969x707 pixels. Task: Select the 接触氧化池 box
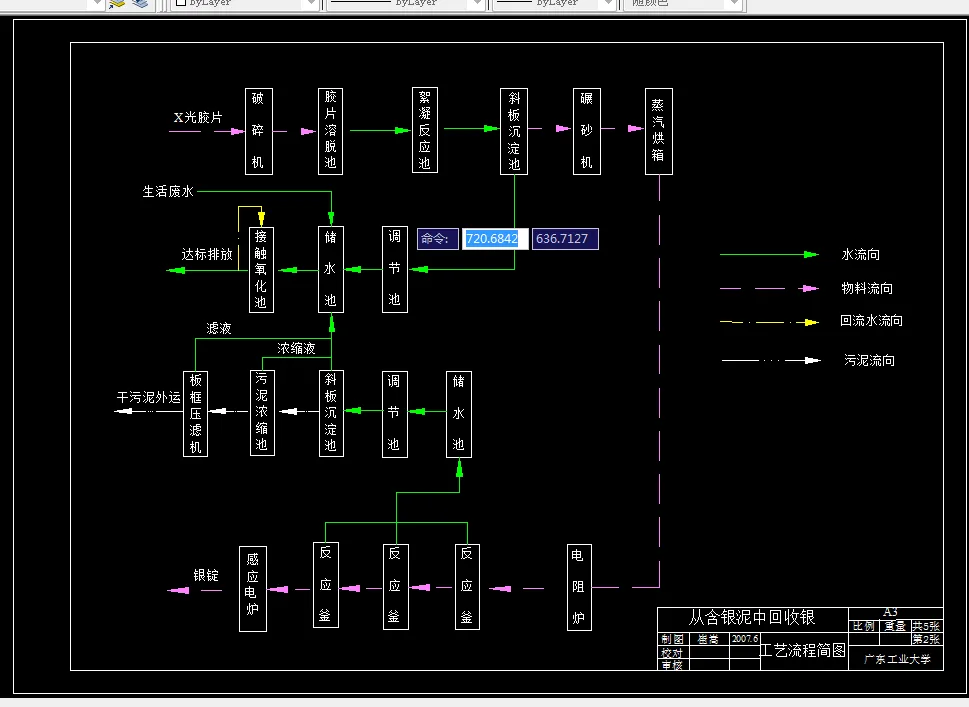point(261,269)
